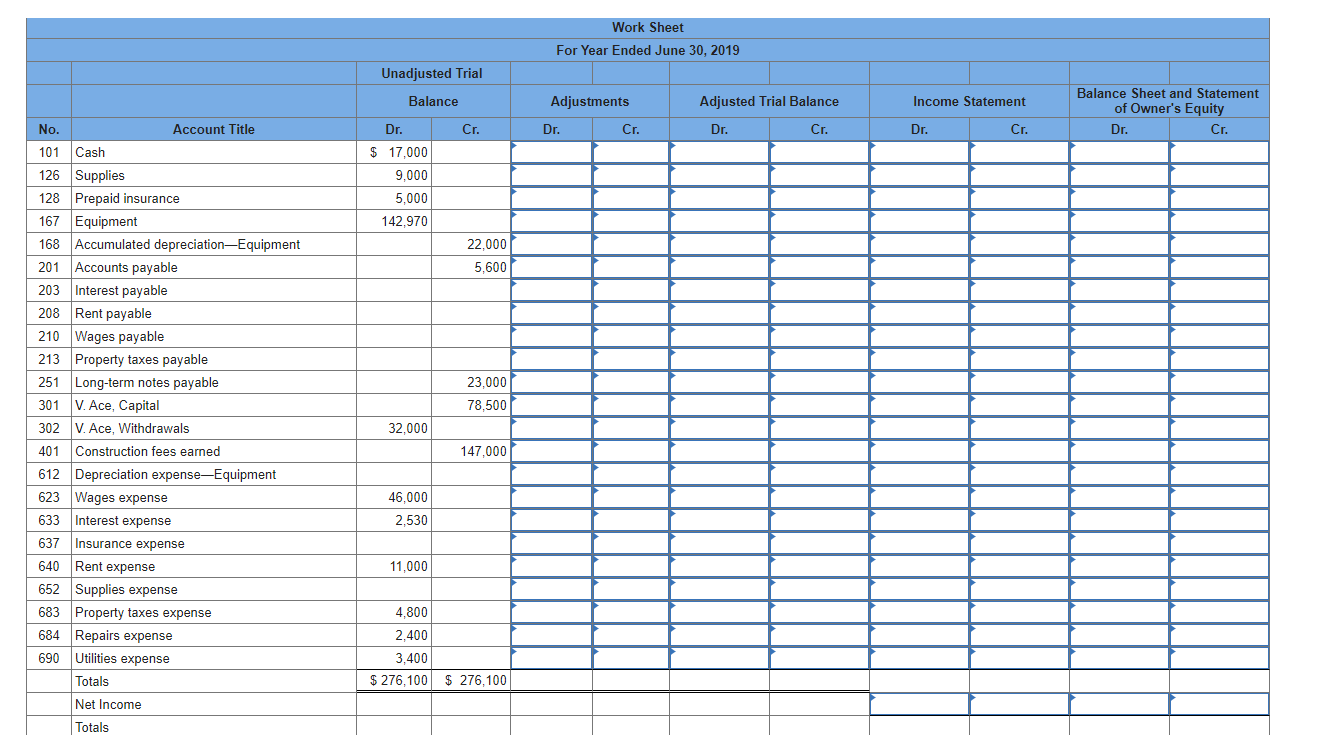
Task: Click Utilities expense Adjusted Trial Balance Dr. cell
Action: point(719,658)
